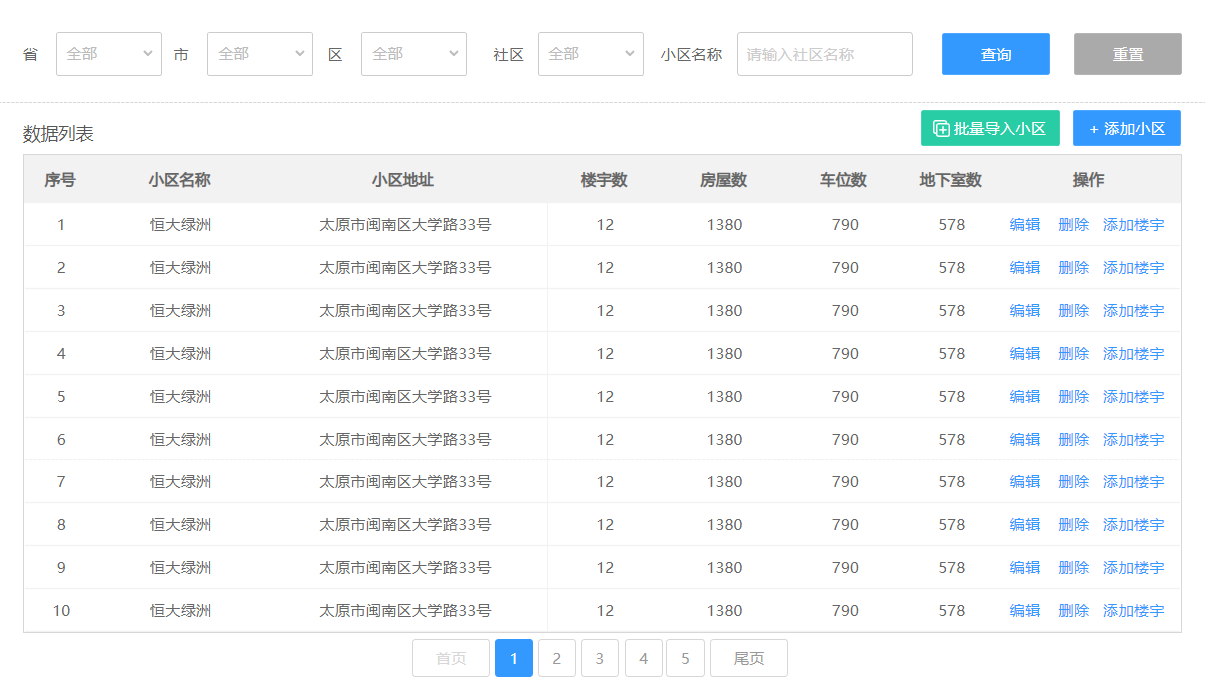
Task: Click 编辑 link in row 1
Action: (1024, 225)
